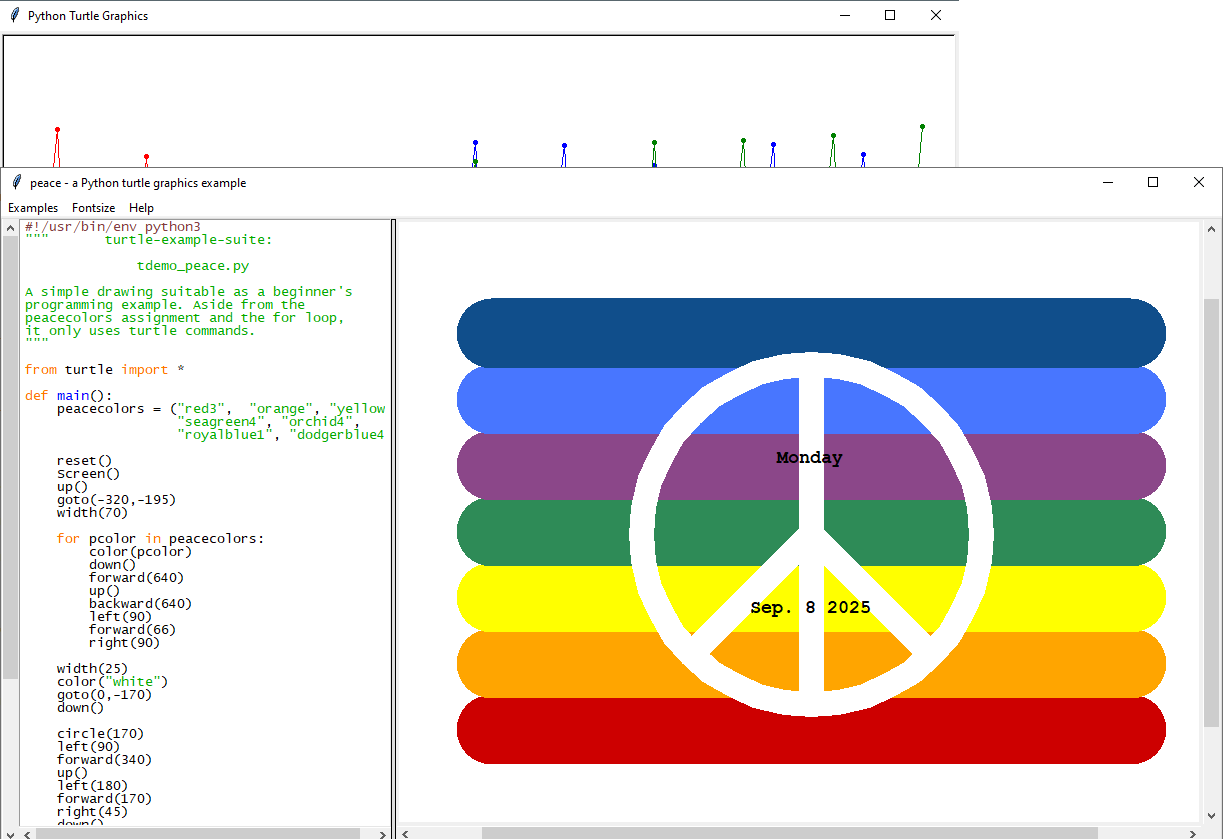The height and width of the screenshot is (839, 1223).
Task: Maximize the peace example window
Action: coord(1153,183)
